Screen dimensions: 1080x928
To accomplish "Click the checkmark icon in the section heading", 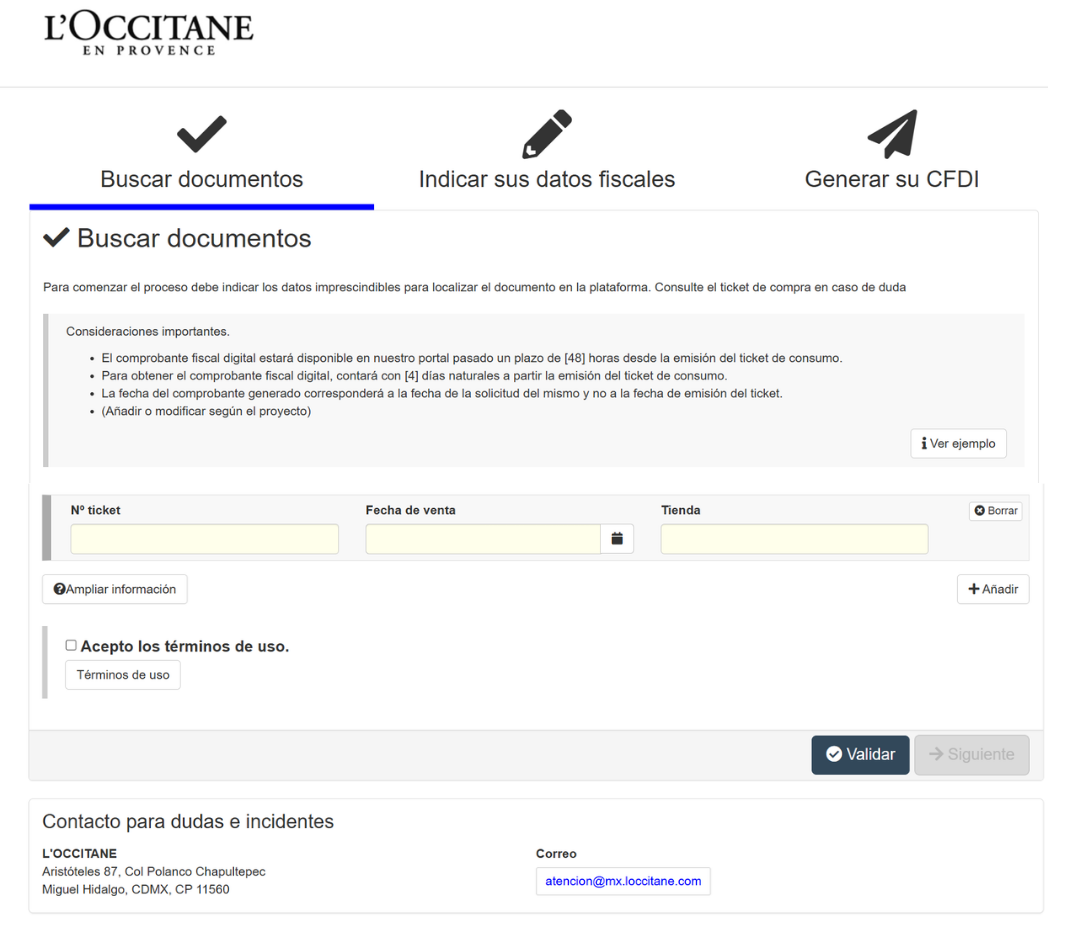I will (57, 238).
